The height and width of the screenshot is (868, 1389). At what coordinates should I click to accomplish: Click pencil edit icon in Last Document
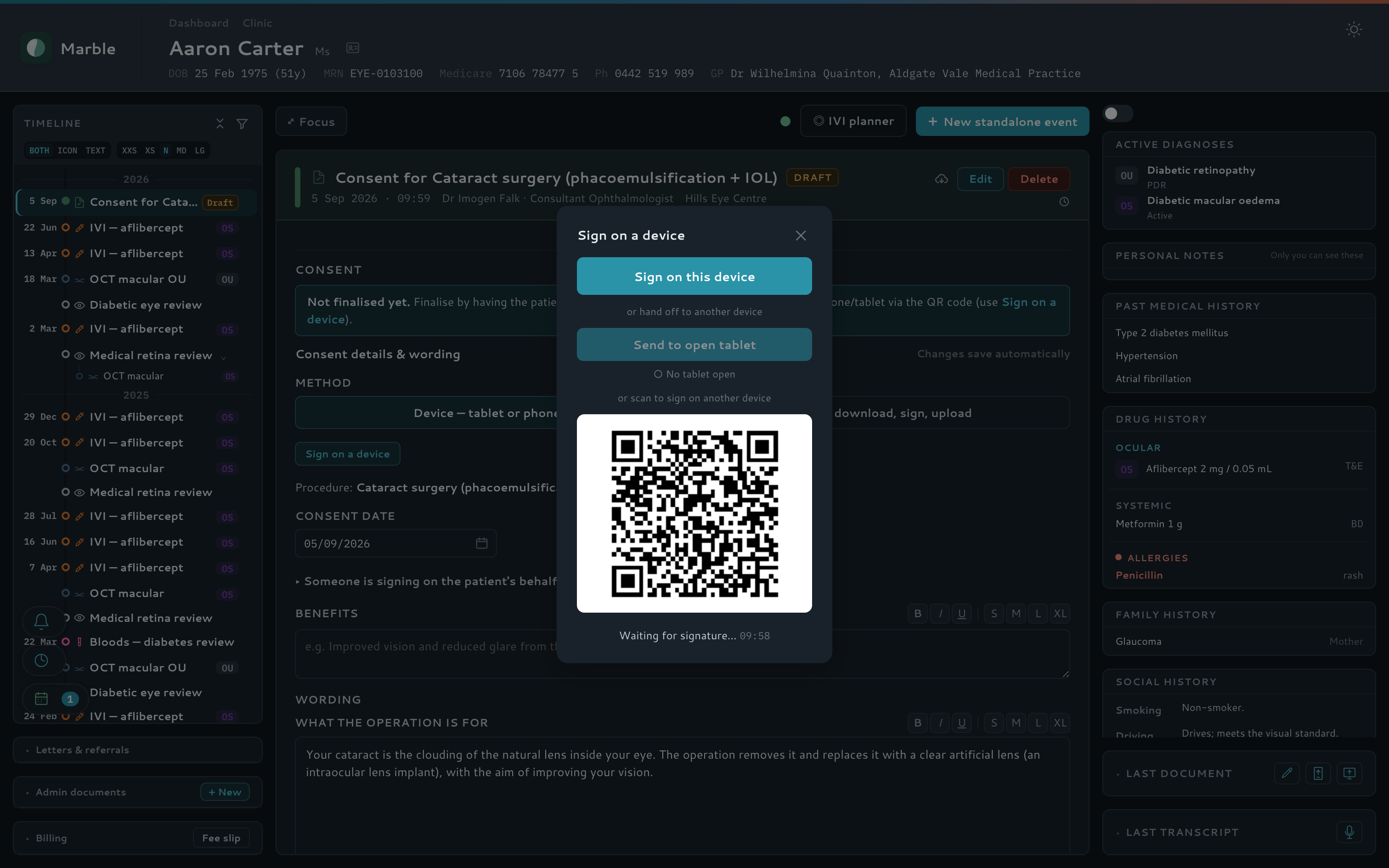pos(1287,773)
